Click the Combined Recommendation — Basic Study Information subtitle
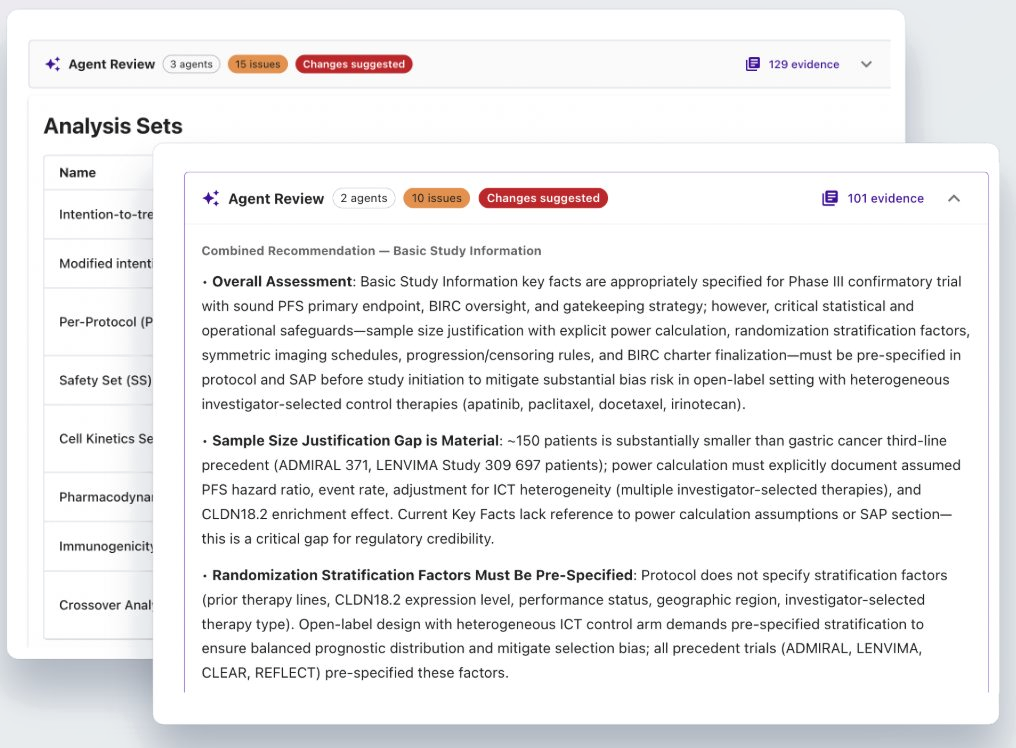1016x748 pixels. click(371, 251)
